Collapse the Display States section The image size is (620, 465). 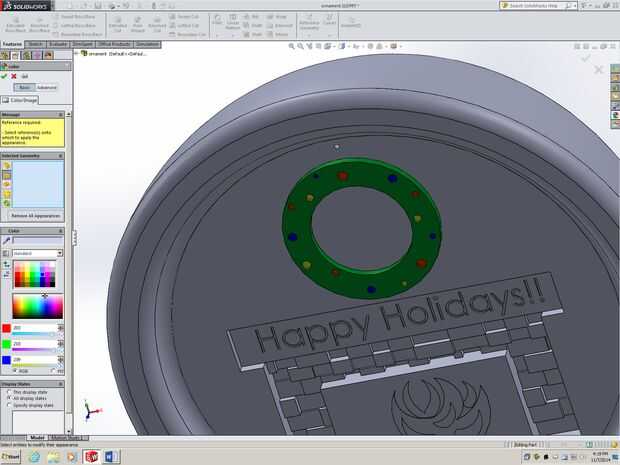click(x=60, y=384)
